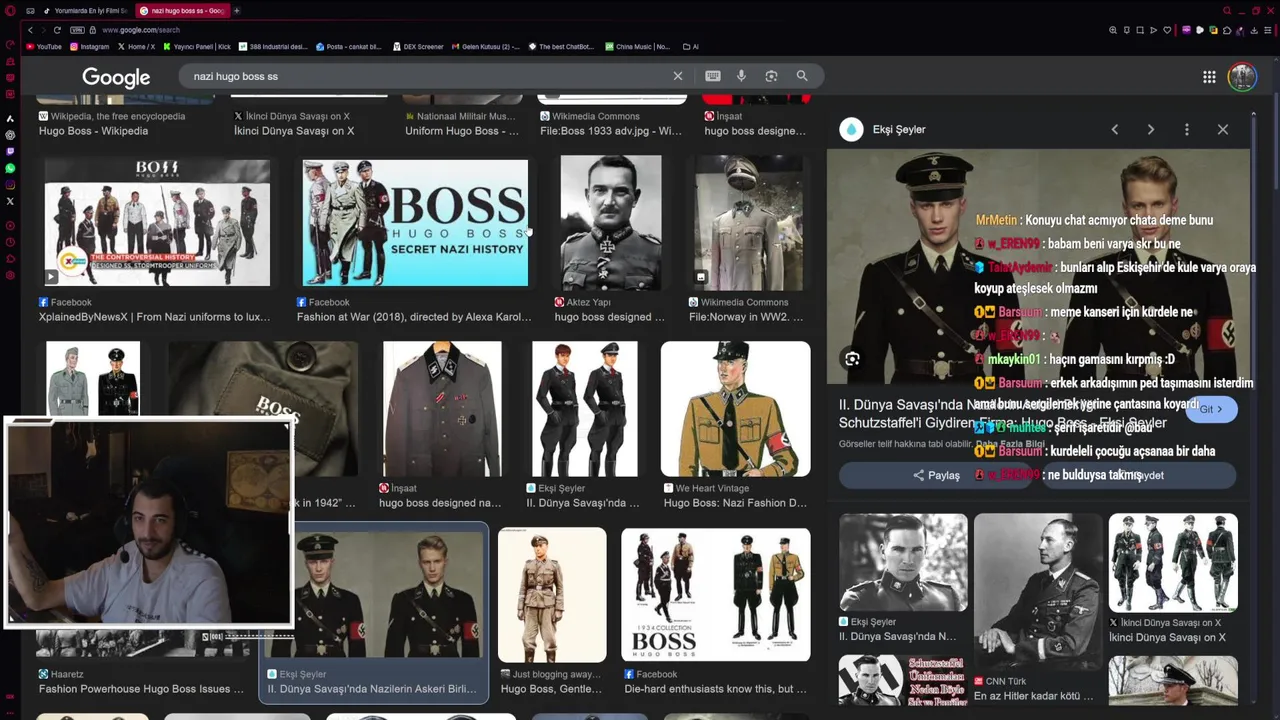Reload the page in browser toolbar
This screenshot has width=1280, height=720.
[x=57, y=30]
